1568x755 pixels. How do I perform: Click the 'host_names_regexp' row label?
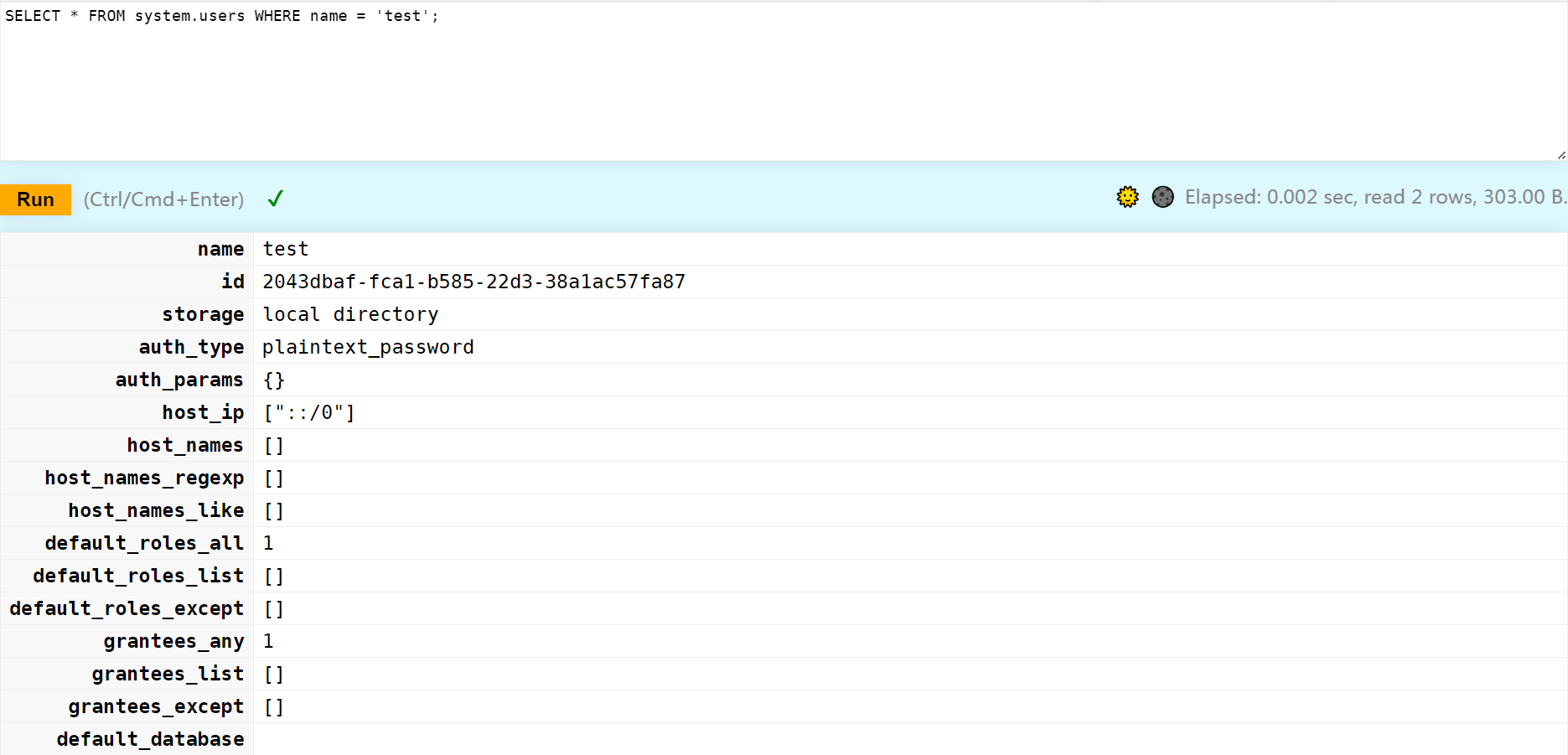tap(144, 478)
